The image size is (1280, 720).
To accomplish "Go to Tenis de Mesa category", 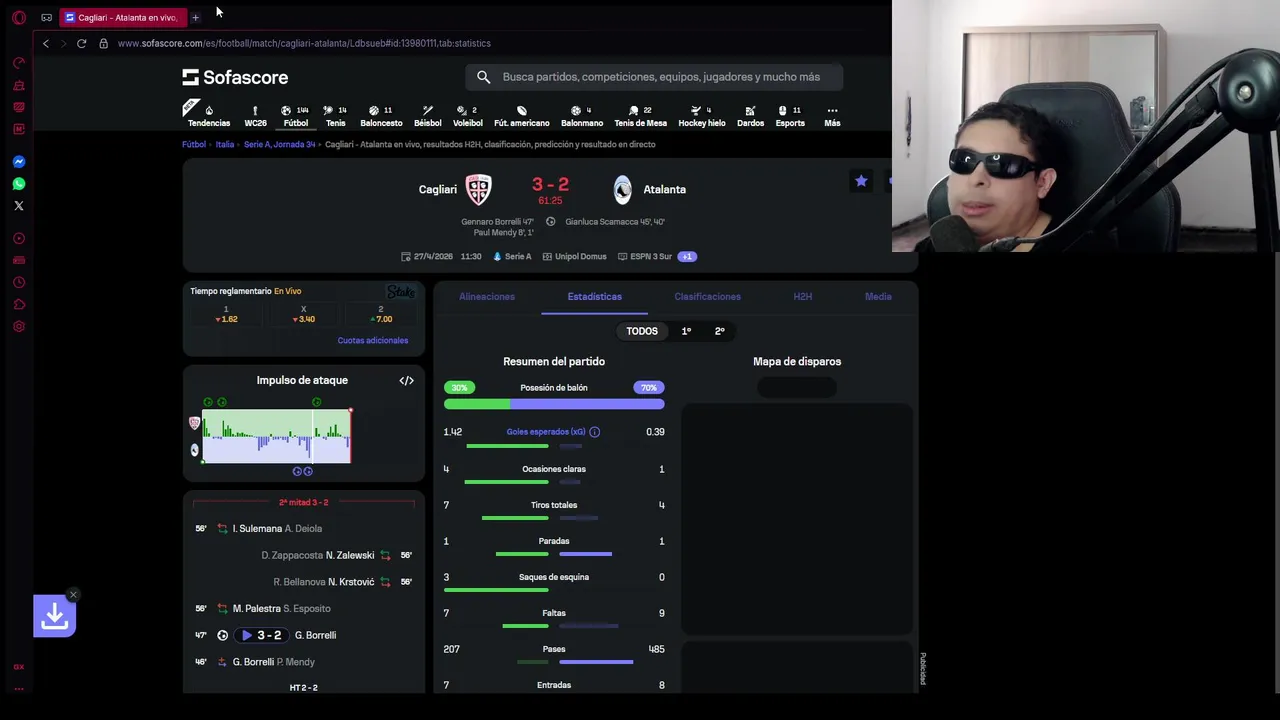I will click(640, 116).
